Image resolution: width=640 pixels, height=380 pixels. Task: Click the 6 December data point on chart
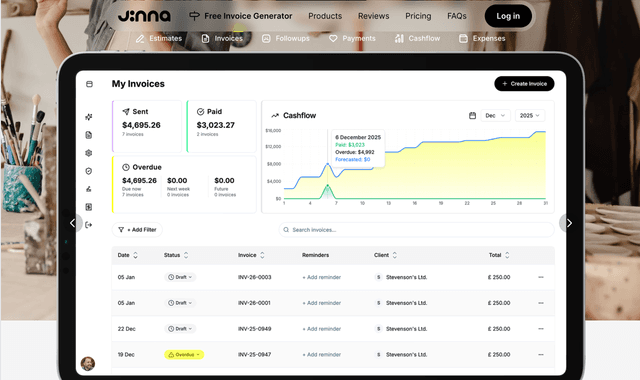click(x=327, y=164)
